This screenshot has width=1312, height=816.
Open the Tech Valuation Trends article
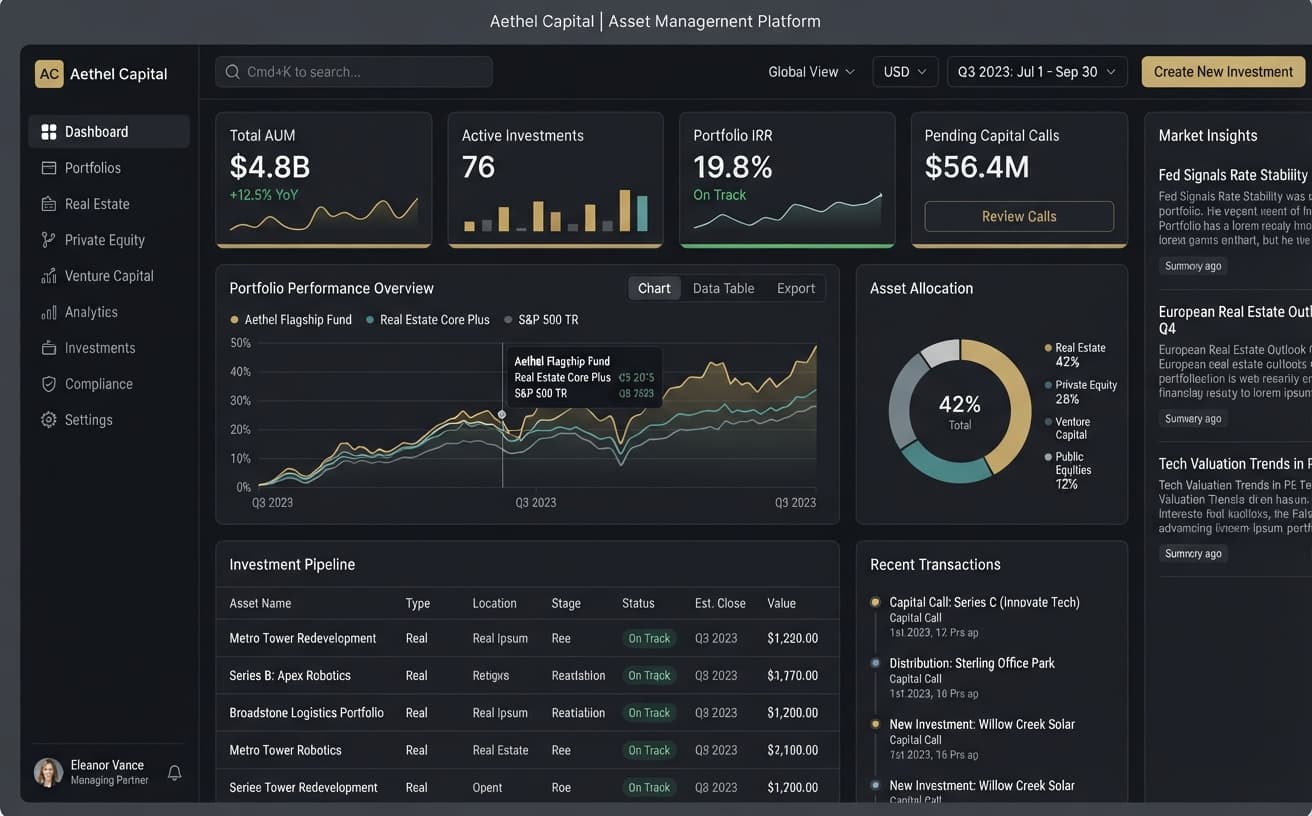pos(1234,464)
